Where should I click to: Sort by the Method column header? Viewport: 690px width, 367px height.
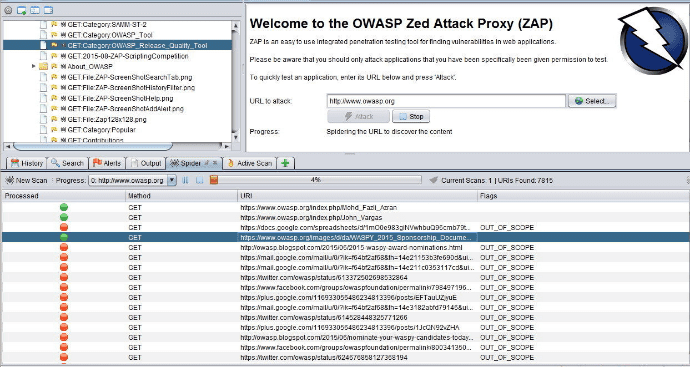click(x=181, y=196)
